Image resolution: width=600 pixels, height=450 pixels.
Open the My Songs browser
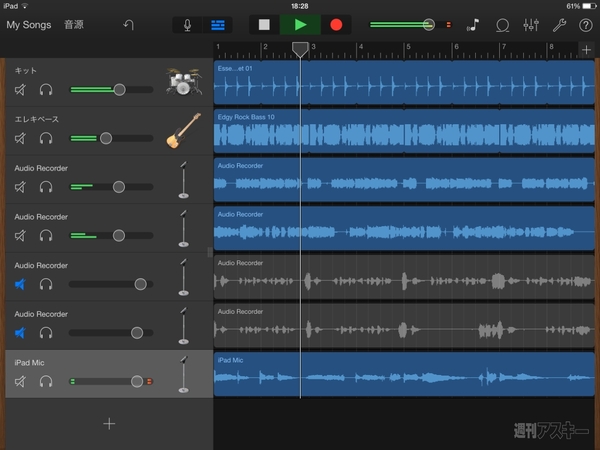[x=27, y=24]
